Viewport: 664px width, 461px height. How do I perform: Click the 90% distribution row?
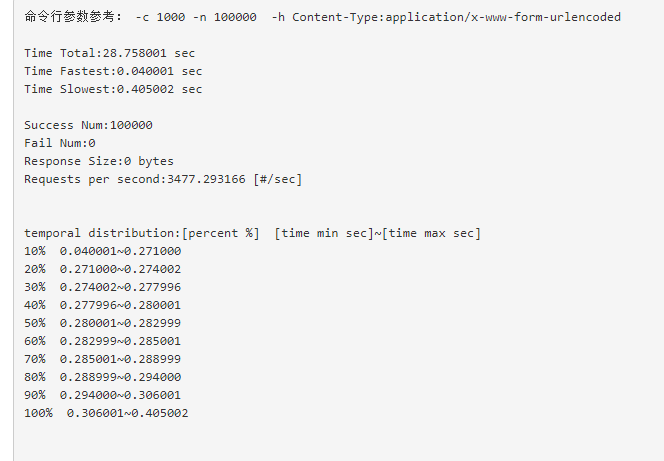coord(103,395)
